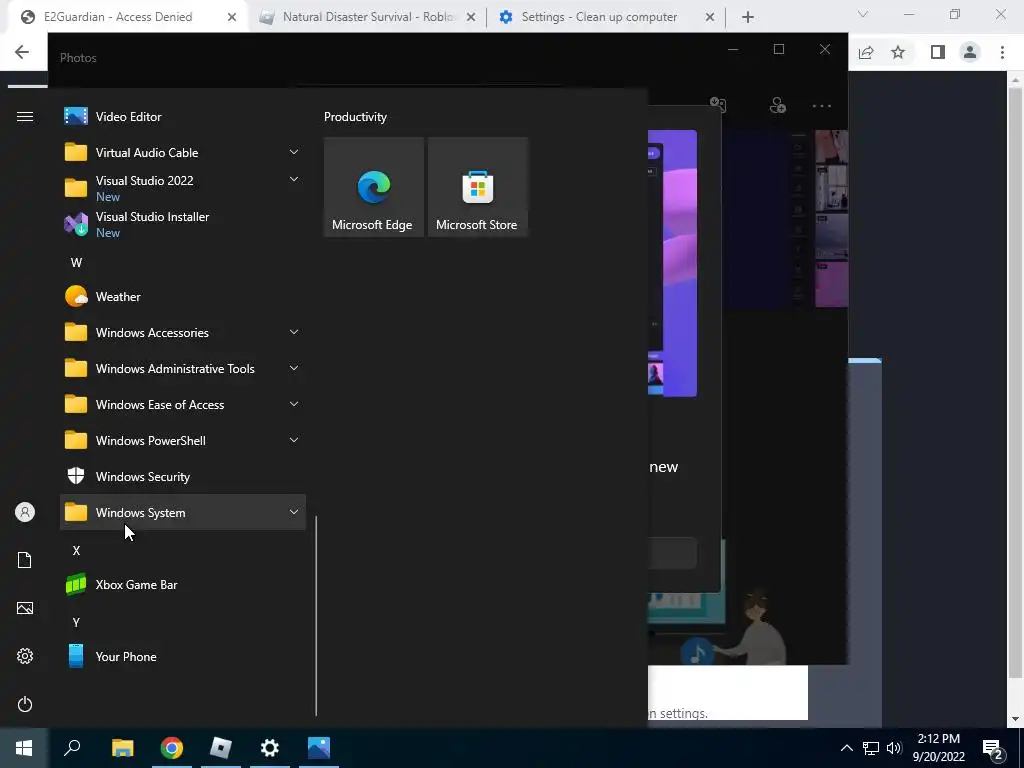Expand the Windows Accessories folder
This screenshot has height=768, width=1024.
183,332
